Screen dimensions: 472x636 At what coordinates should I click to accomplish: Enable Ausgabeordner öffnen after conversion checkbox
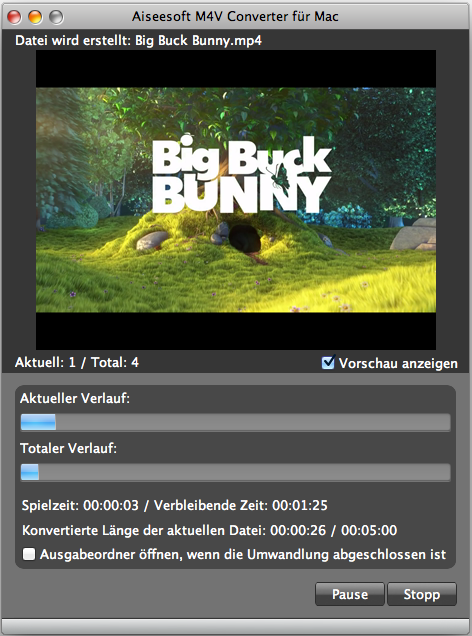coord(29,554)
